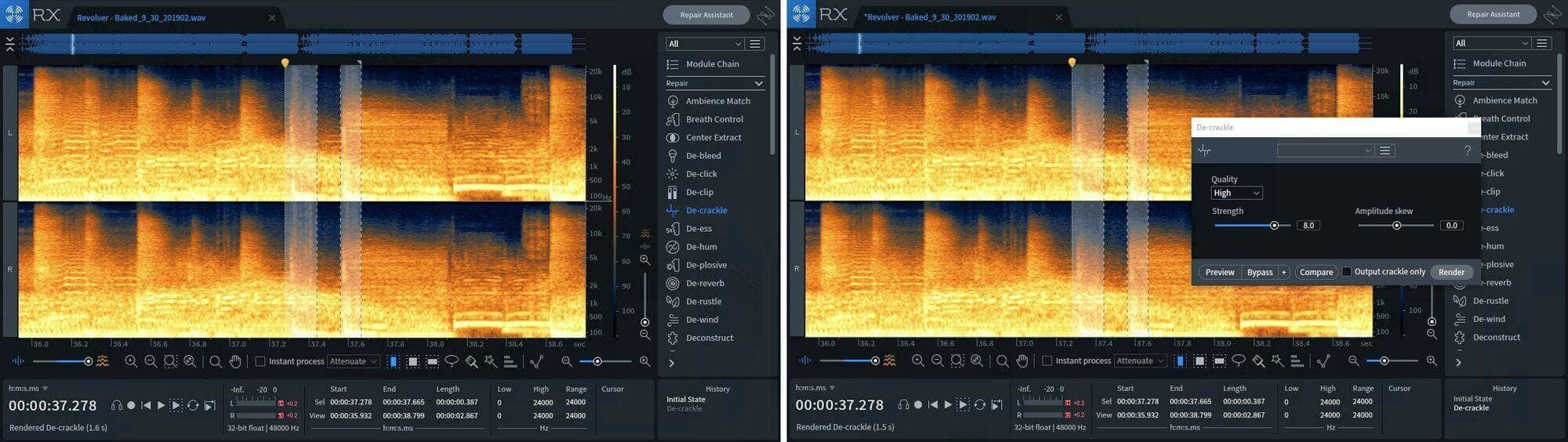Open preset dropdown in De-crackle dialog

pyautogui.click(x=1325, y=150)
